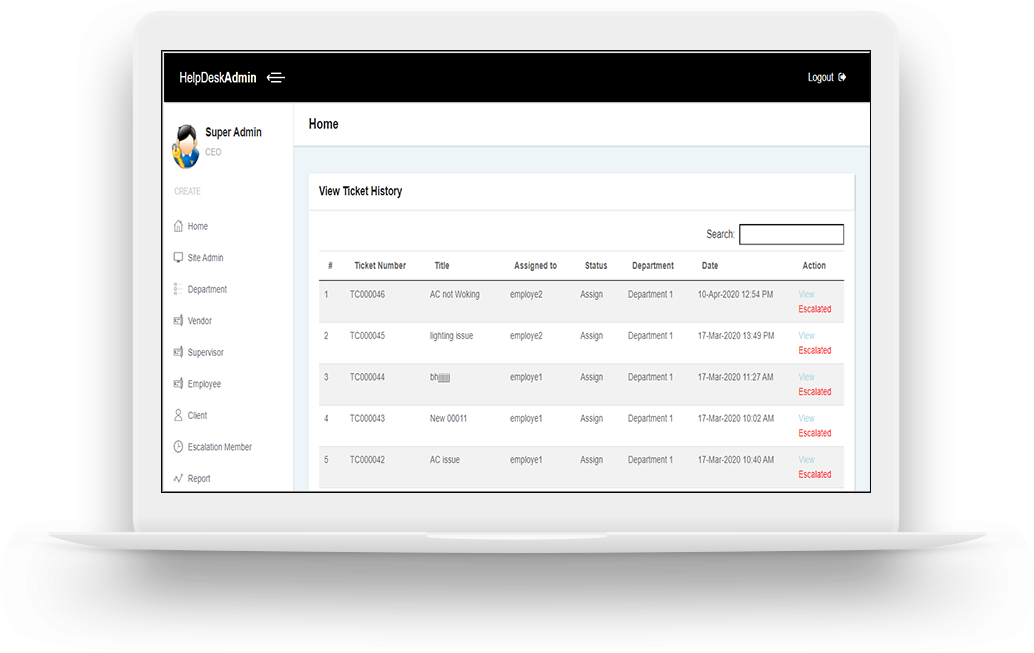This screenshot has height=653, width=1034.
Task: Click the Report chart icon
Action: coord(178,478)
